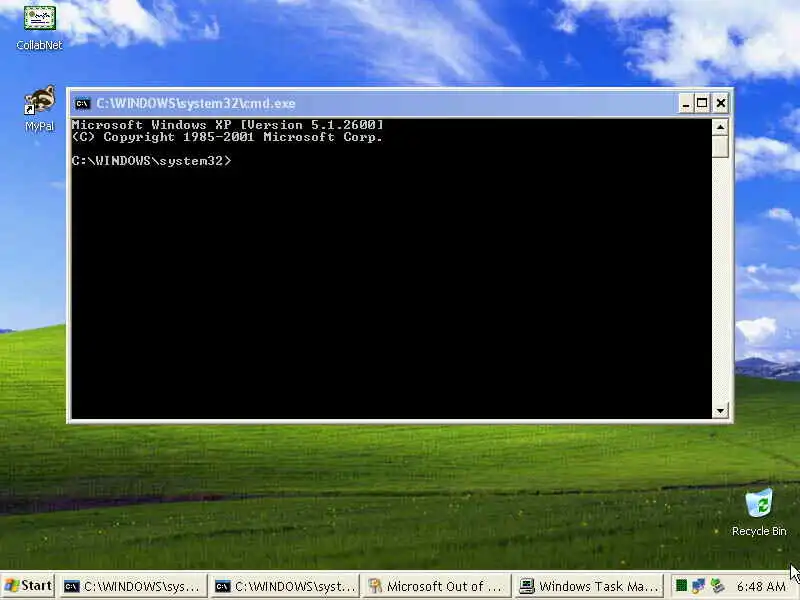This screenshot has height=600, width=800.
Task: Open the cmd.exe title bar system icon
Action: tap(82, 104)
